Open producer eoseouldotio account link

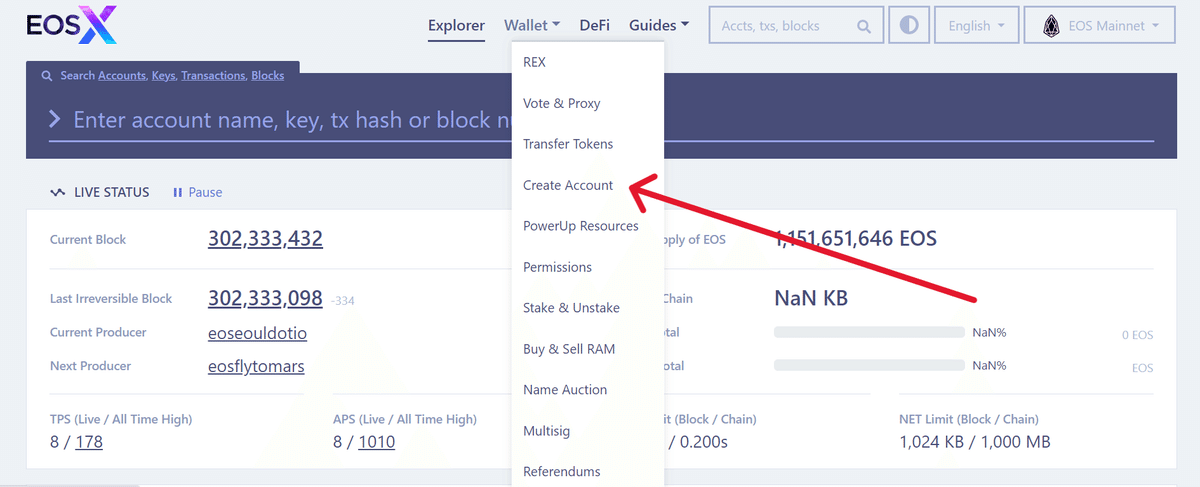tap(257, 333)
